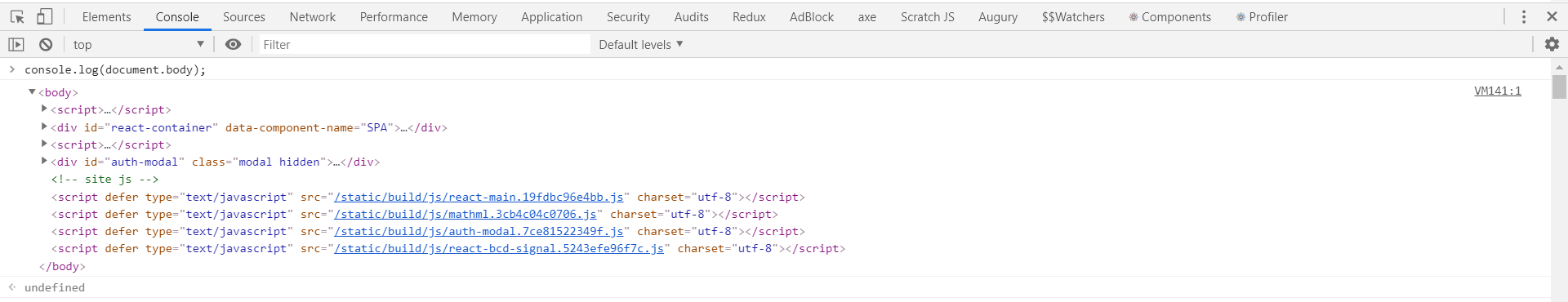Open the Memory tab
Viewport: 1568px width, 302px height.
coord(474,16)
